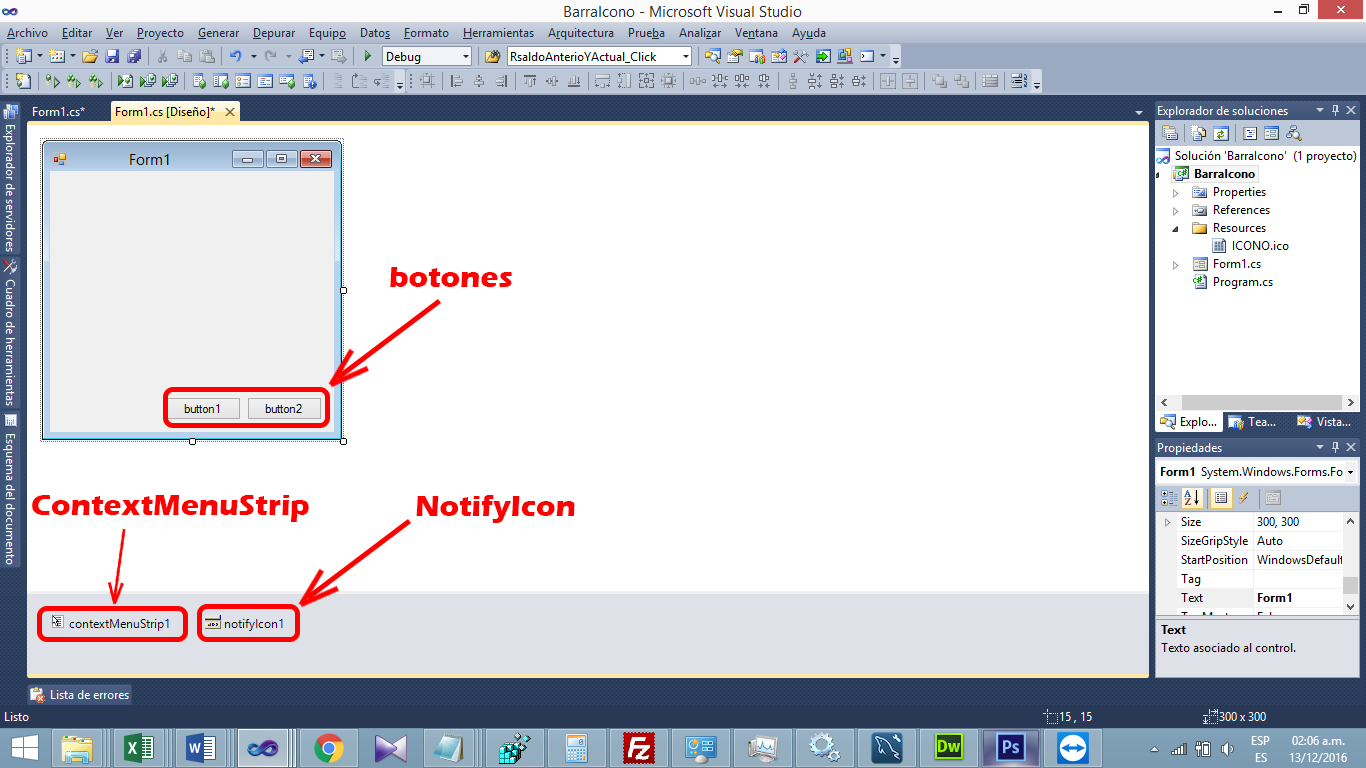This screenshot has width=1366, height=768.
Task: Toggle categorized view in the Properties panel
Action: coord(1168,497)
